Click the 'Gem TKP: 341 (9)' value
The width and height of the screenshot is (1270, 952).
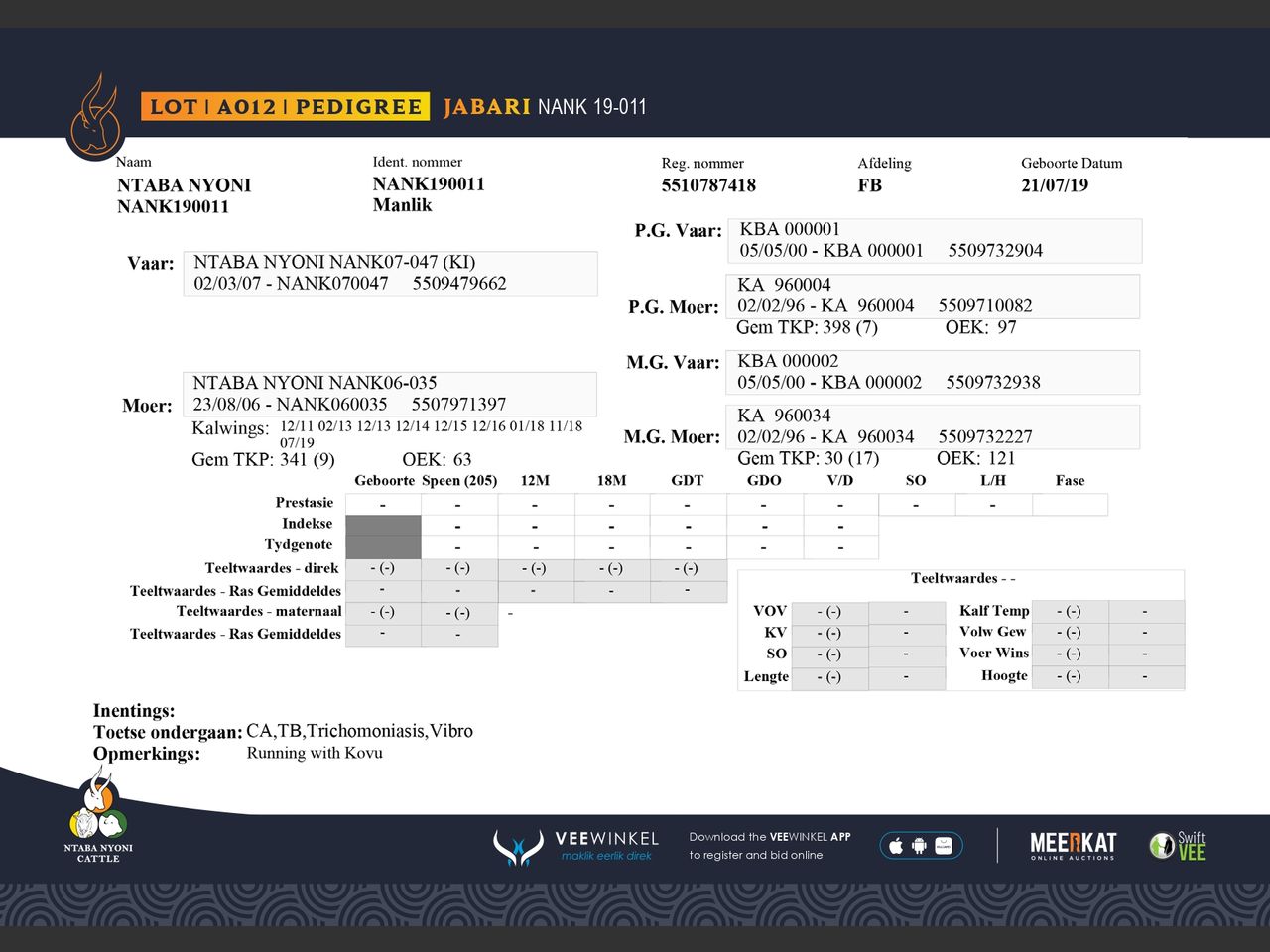point(263,460)
